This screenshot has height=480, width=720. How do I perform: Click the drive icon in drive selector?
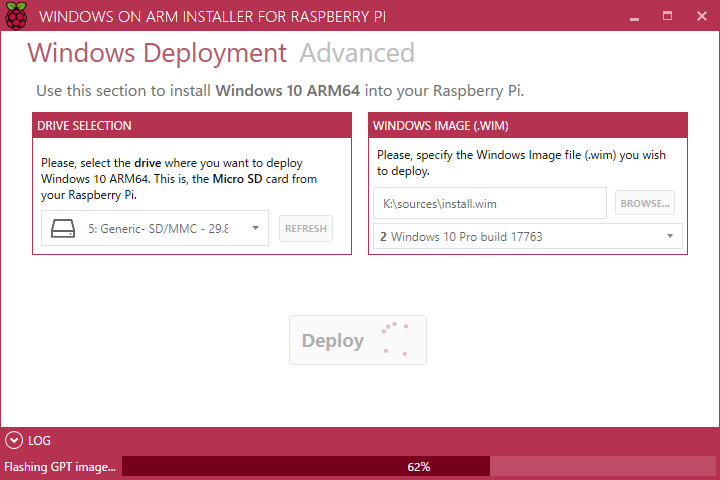pos(63,228)
